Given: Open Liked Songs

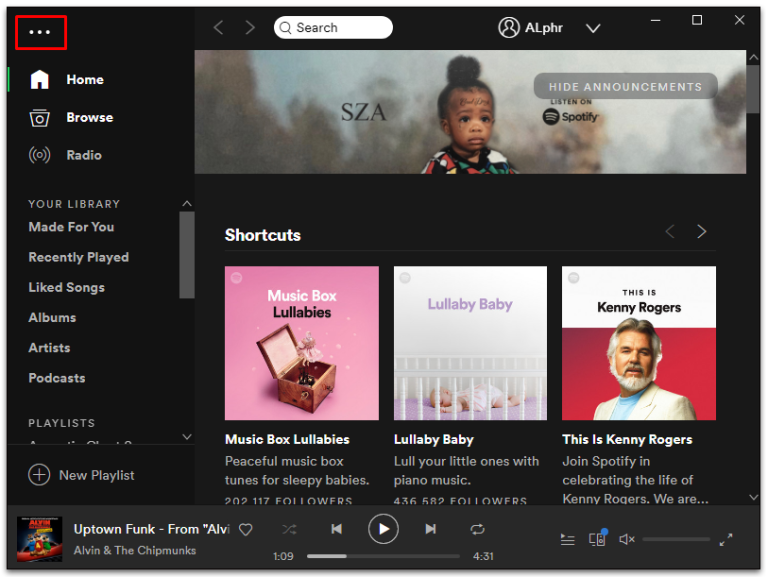Looking at the screenshot, I should (x=66, y=287).
